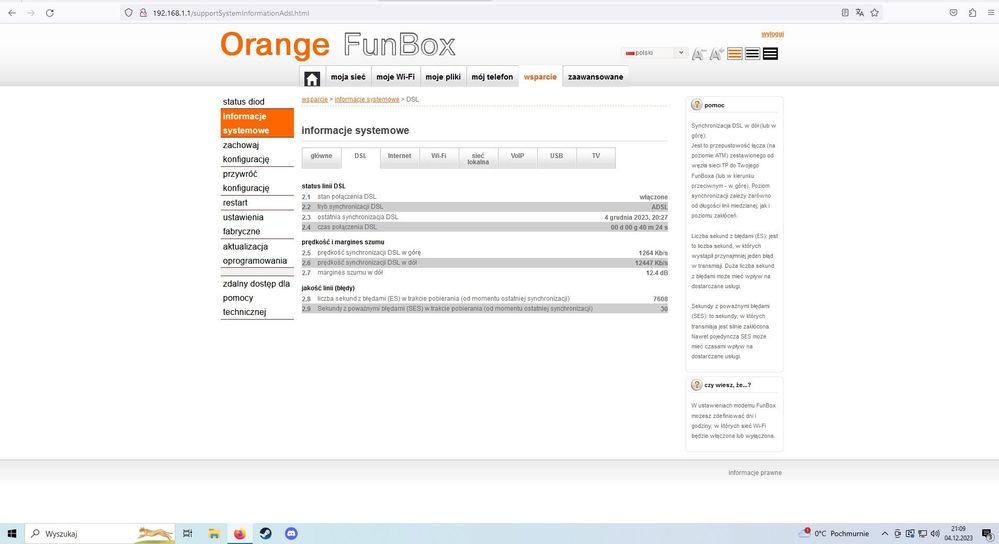Select the black striped contrast layout toggle
999x544 pixels.
click(x=753, y=54)
